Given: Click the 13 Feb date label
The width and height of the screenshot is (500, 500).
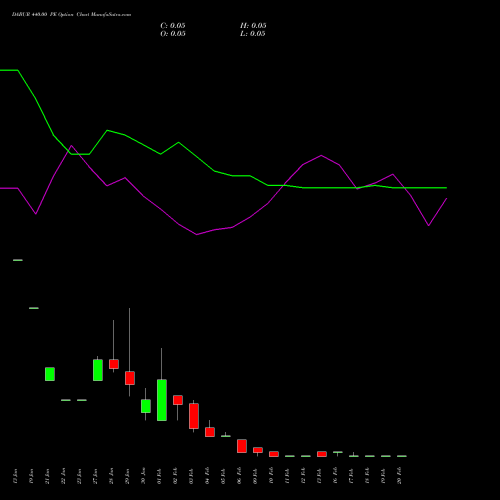Looking at the screenshot, I should (320, 476).
